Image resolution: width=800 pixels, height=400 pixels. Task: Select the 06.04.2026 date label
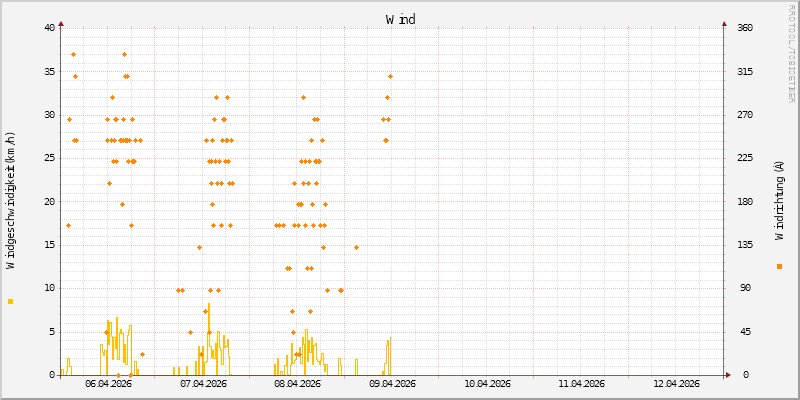(107, 384)
